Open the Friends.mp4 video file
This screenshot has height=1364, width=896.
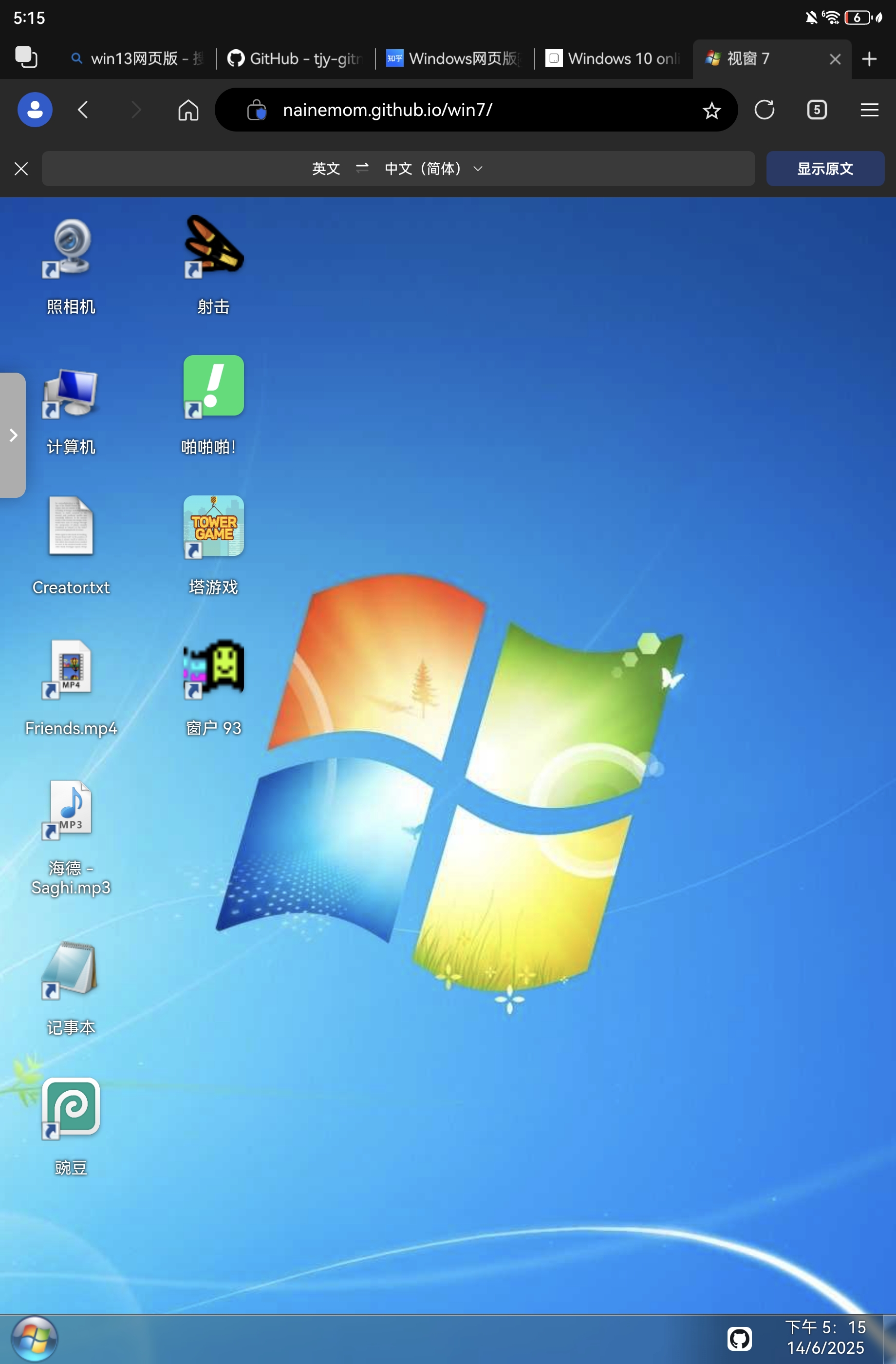coord(71,687)
